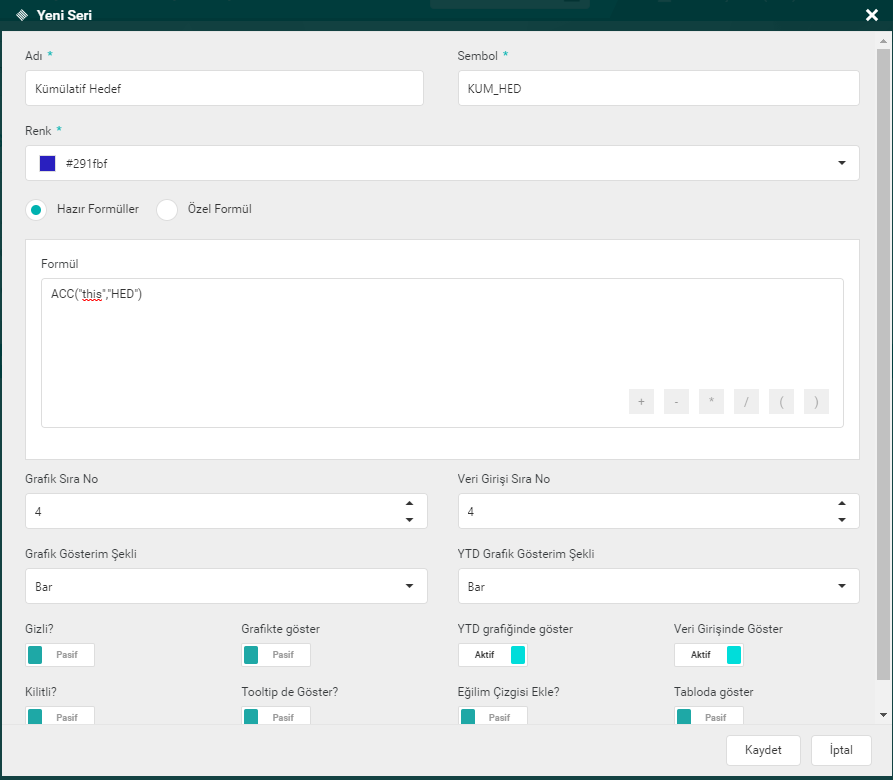893x780 pixels.
Task: Add a closing parenthesis to formula
Action: click(816, 402)
